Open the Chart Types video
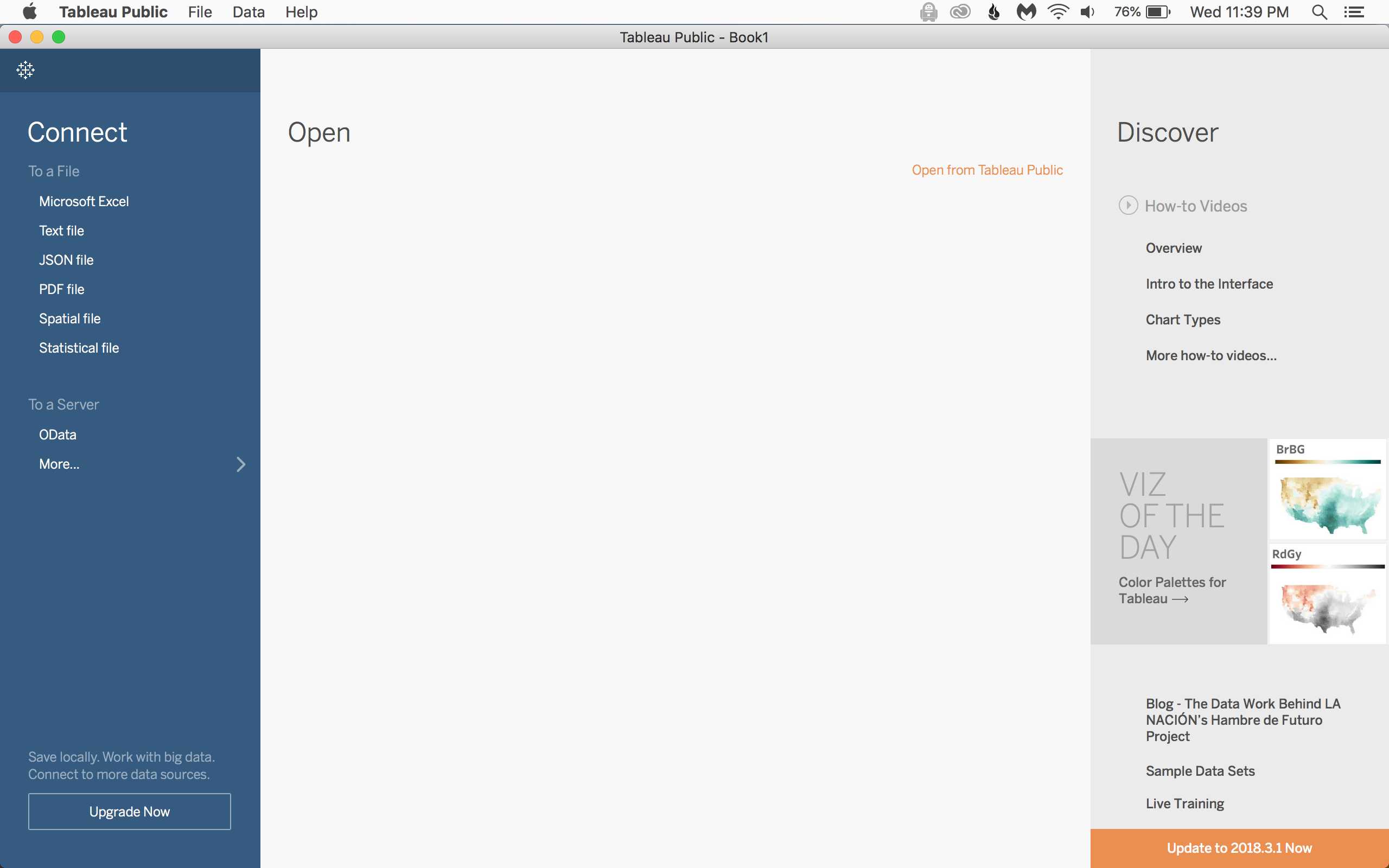This screenshot has width=1389, height=868. (x=1183, y=320)
